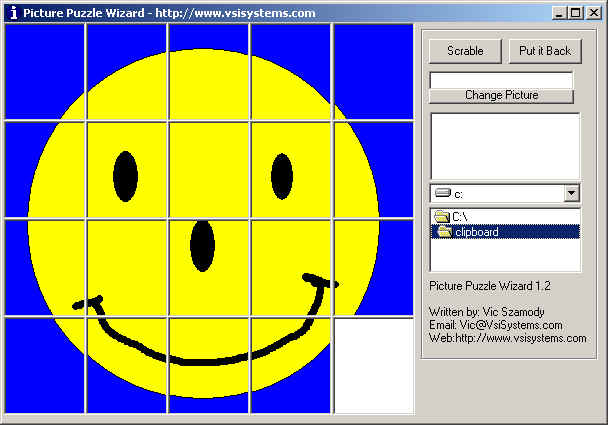Click the puzzle tile containing the nose
608x425 pixels.
[209, 268]
